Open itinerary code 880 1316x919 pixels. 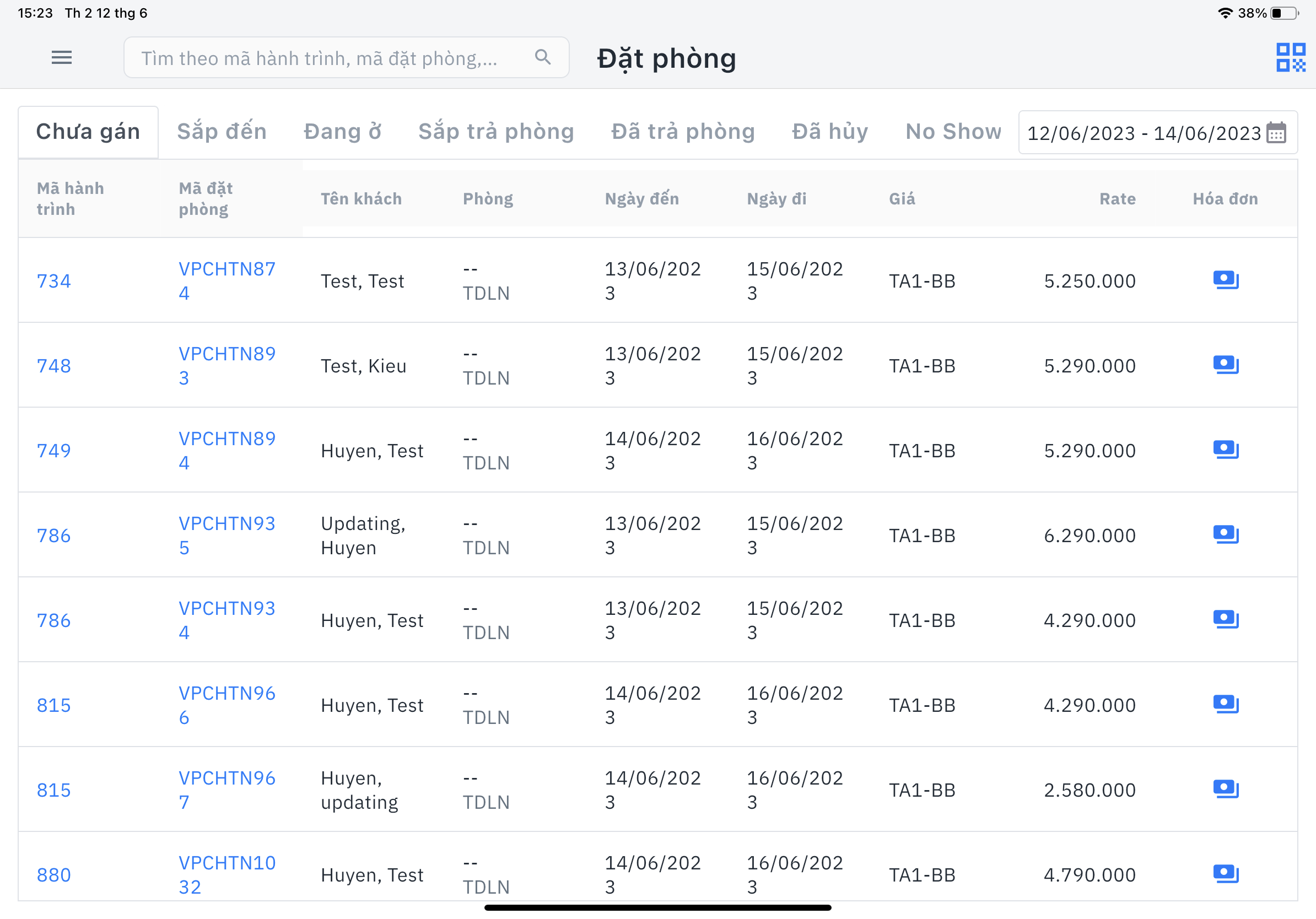tap(54, 874)
